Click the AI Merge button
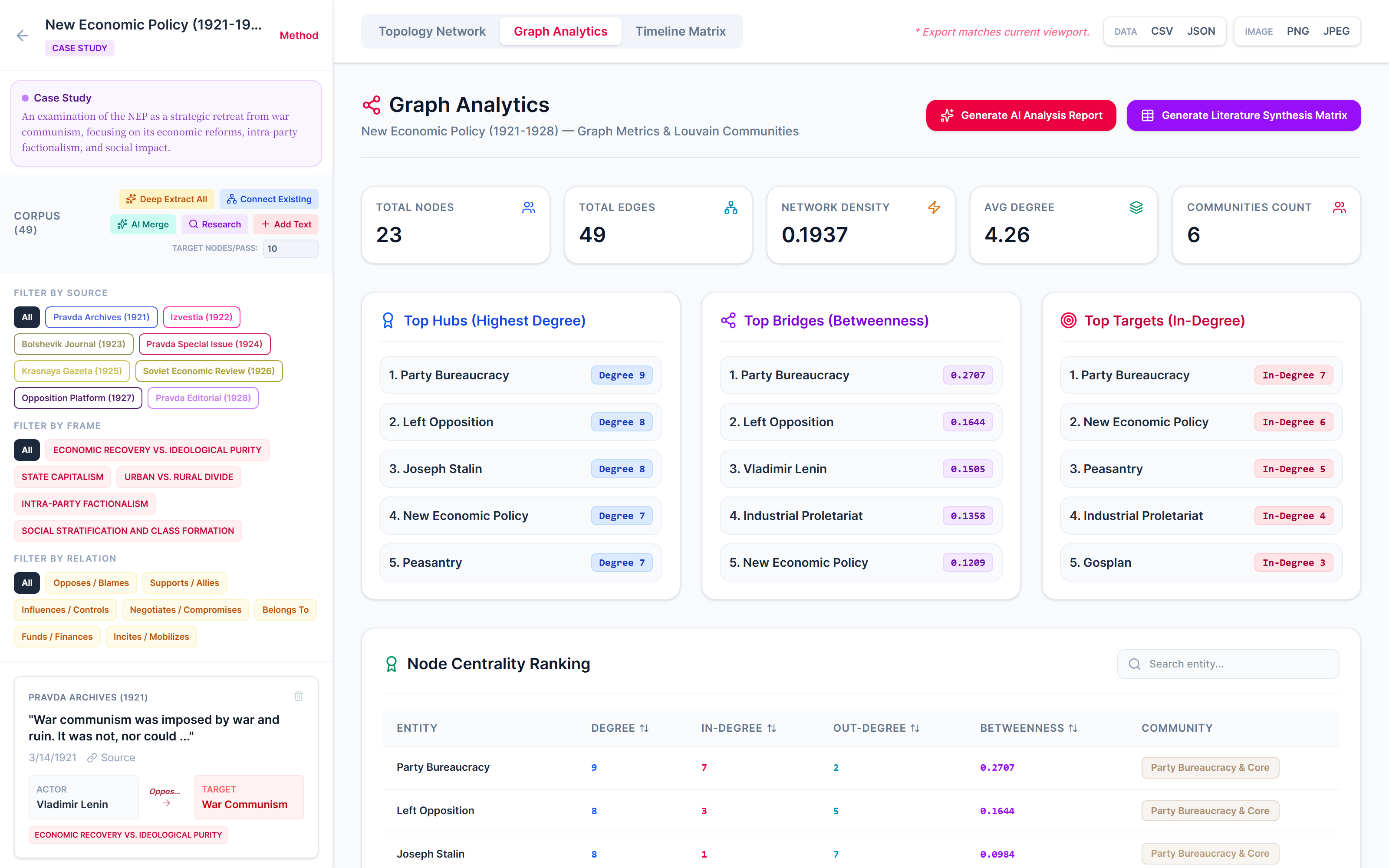Viewport: 1389px width, 868px height. [143, 224]
